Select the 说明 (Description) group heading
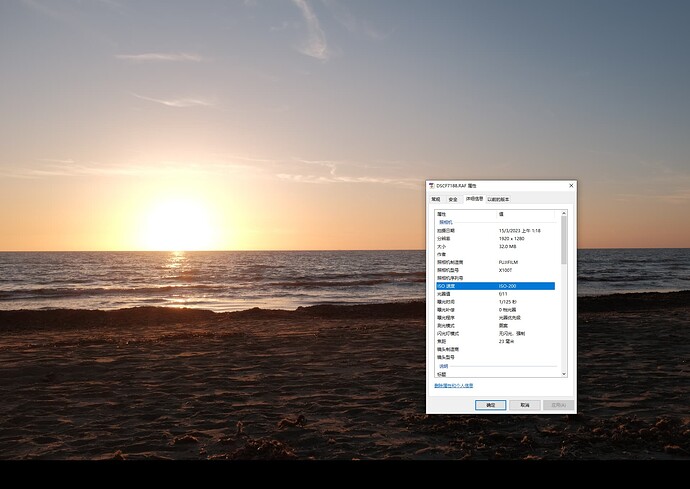The width and height of the screenshot is (690, 489). tap(444, 366)
